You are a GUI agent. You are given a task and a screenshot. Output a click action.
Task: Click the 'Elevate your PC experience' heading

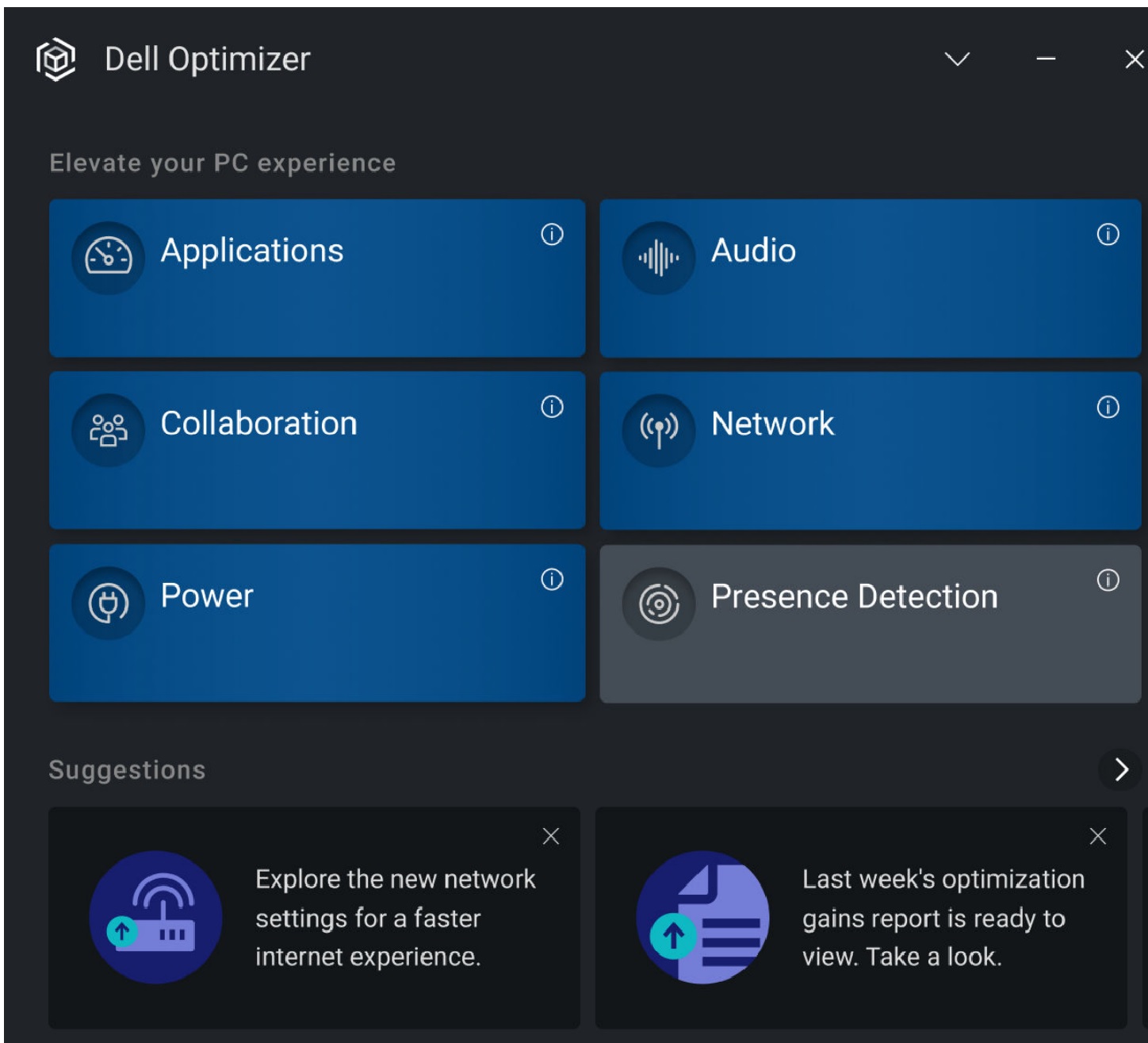(x=223, y=163)
